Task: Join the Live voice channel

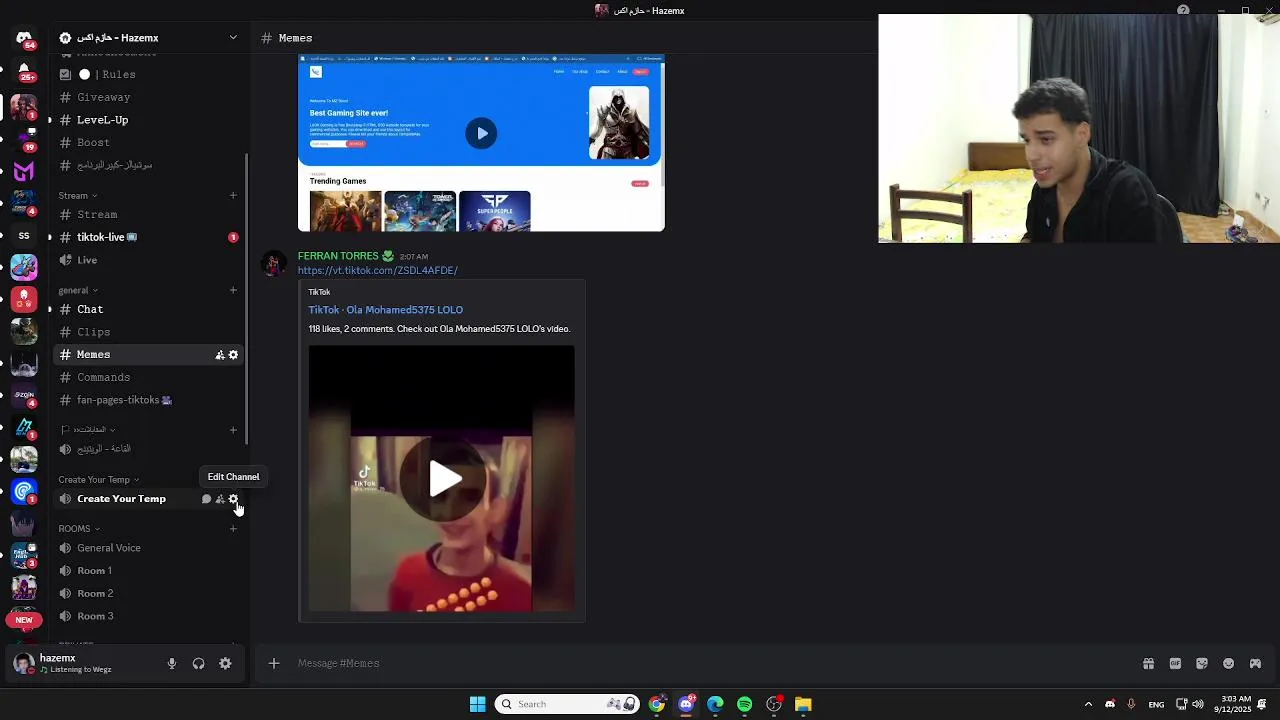Action: tap(148, 260)
